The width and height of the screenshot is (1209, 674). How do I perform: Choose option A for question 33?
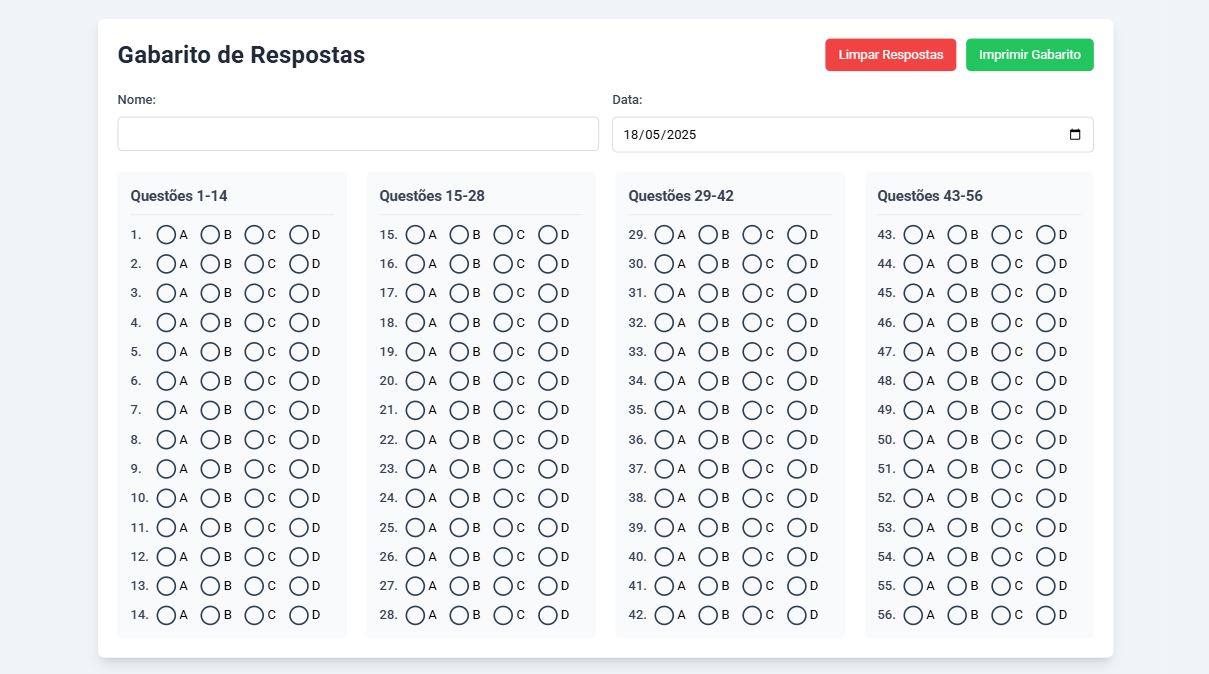[664, 352]
